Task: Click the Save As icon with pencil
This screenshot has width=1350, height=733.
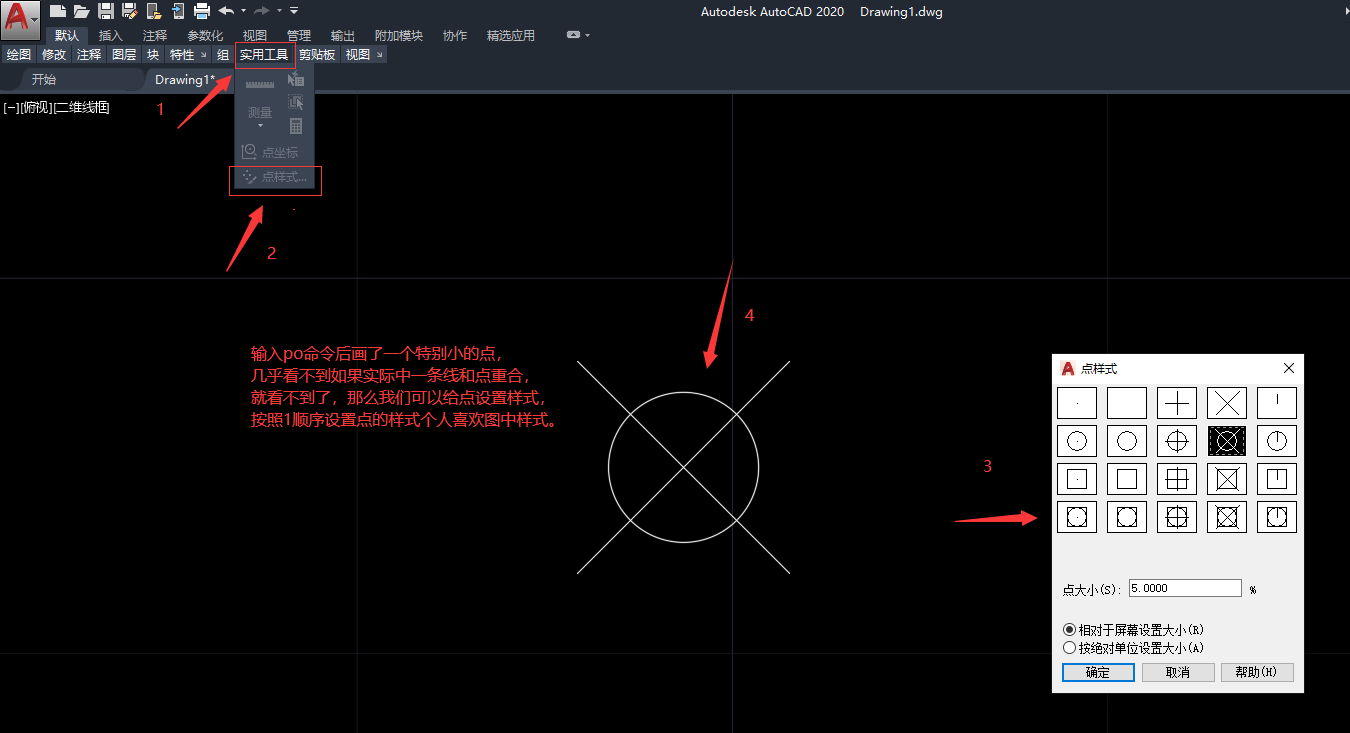Action: click(129, 11)
